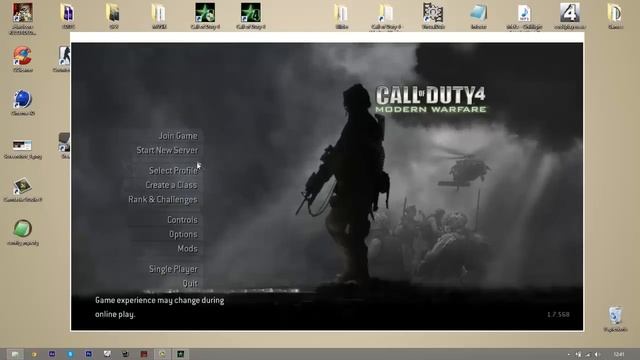This screenshot has width=640, height=360.
Task: Select the blue sphere desktop shortcut
Action: coord(22,102)
